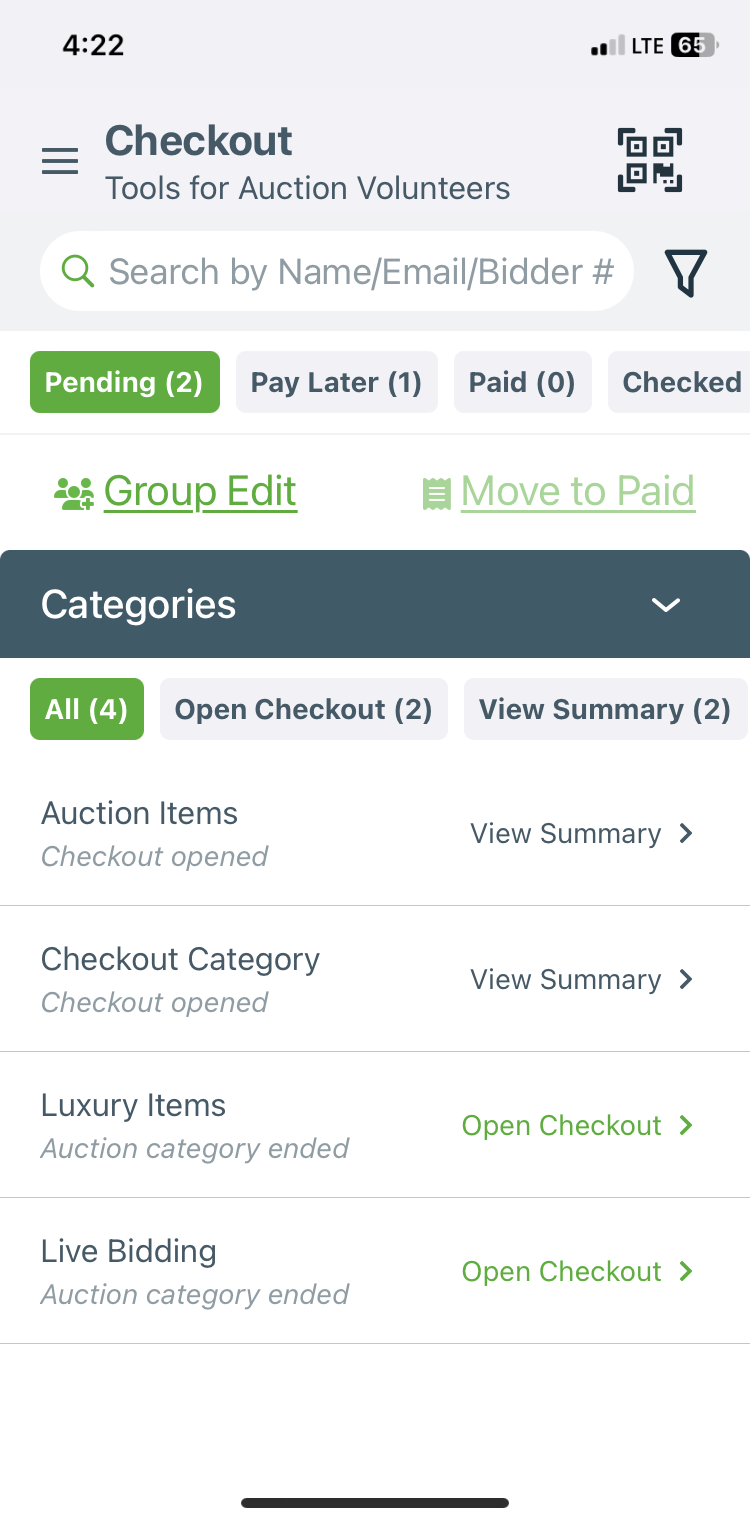Focus the Search by Name/Email/Bidder field

click(337, 271)
